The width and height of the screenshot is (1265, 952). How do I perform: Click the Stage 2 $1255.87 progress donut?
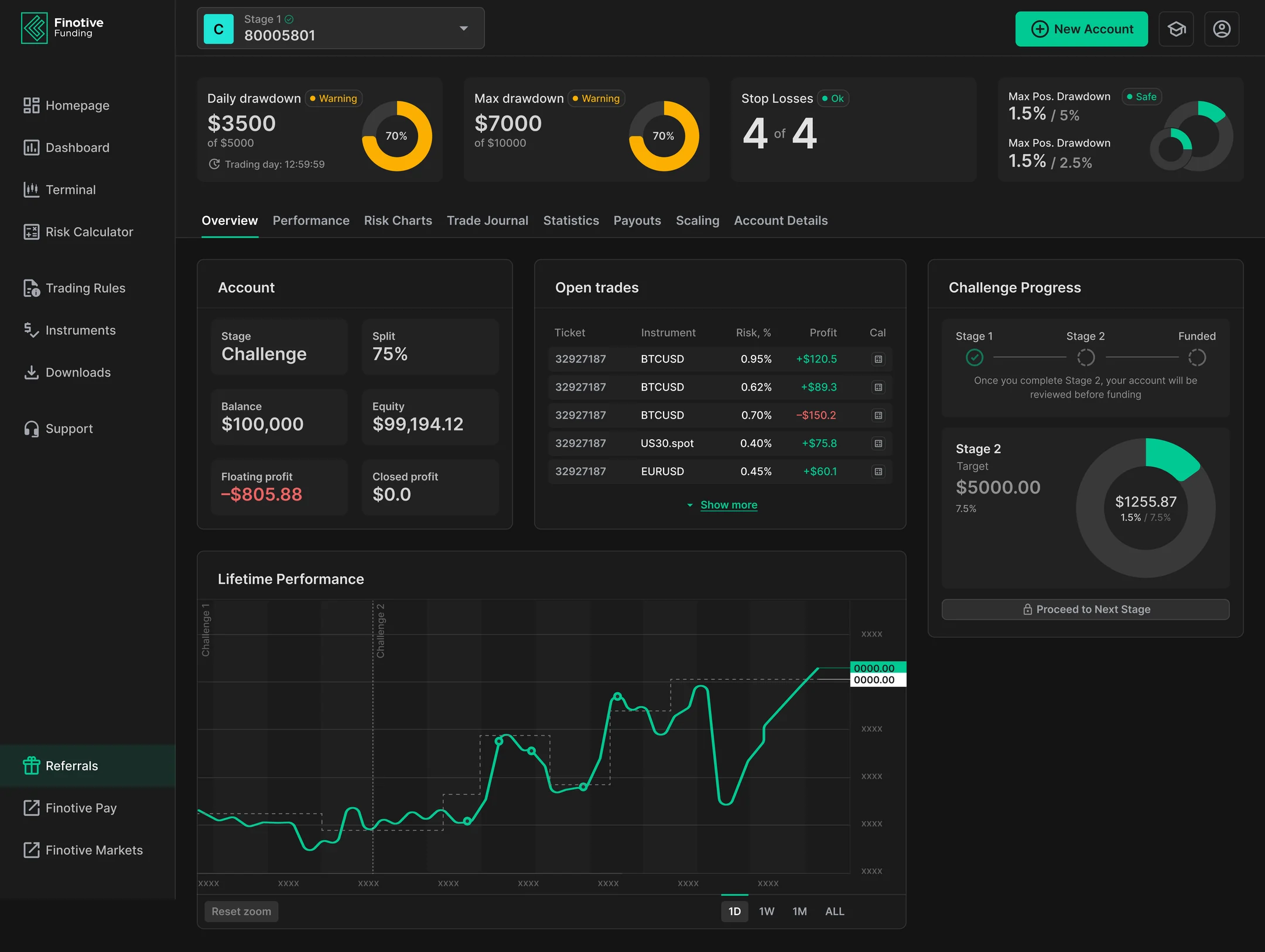(x=1146, y=508)
